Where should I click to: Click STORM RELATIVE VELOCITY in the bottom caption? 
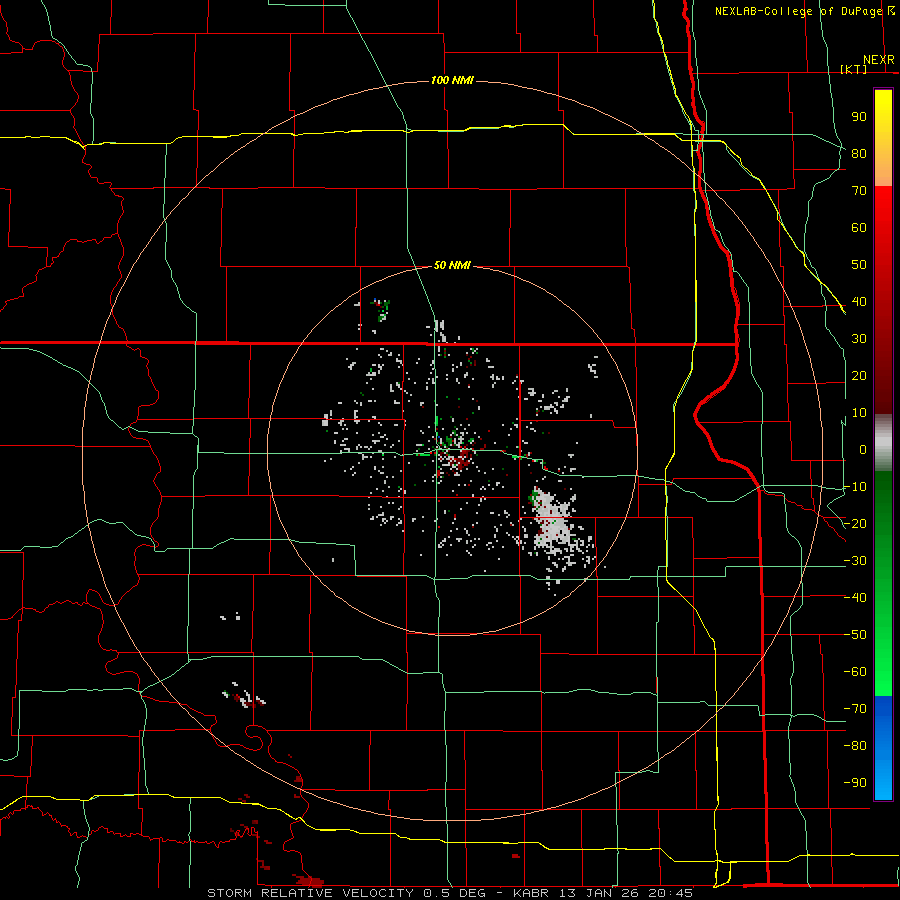tap(310, 893)
